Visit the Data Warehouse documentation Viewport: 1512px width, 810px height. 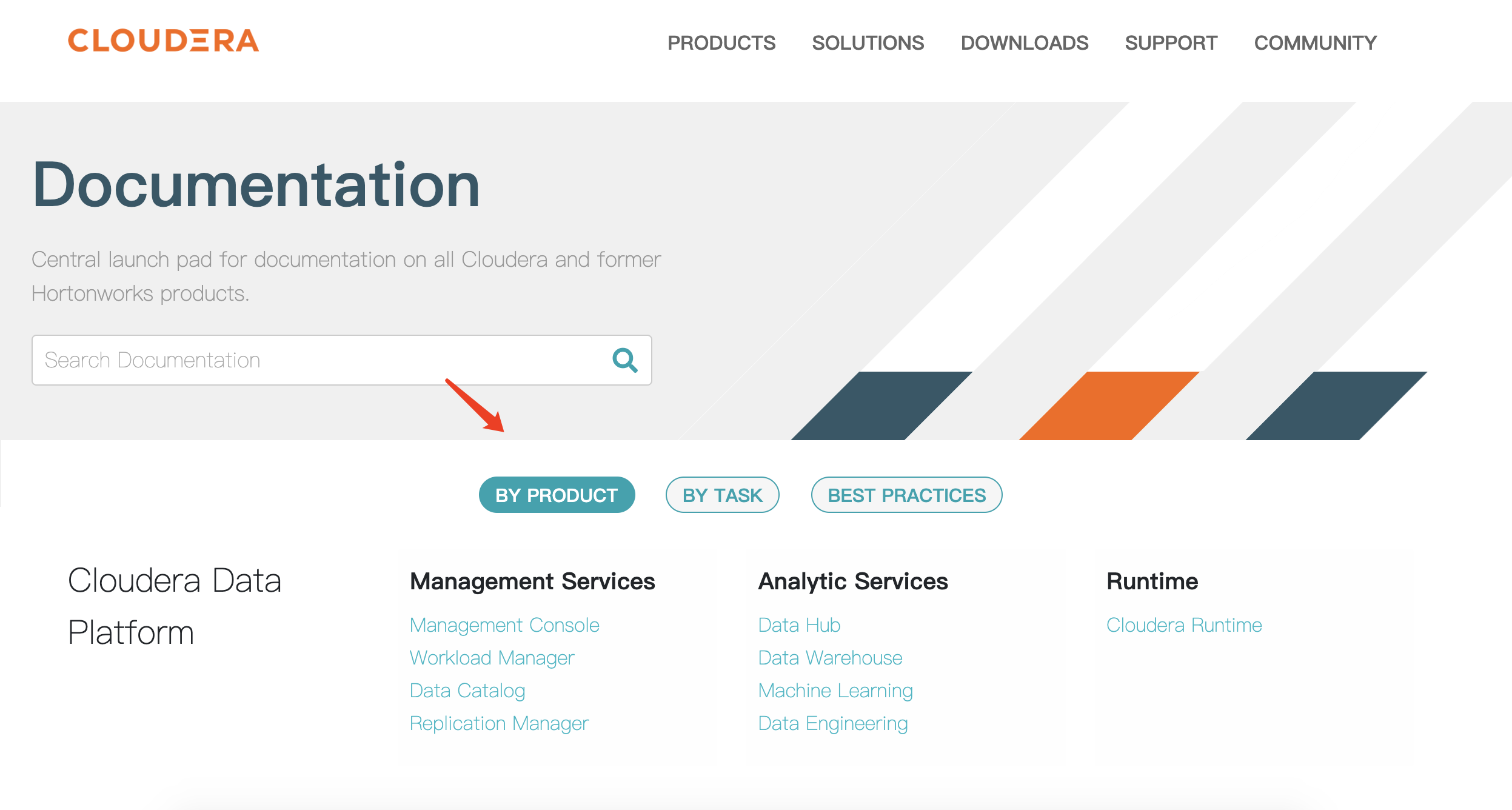830,658
